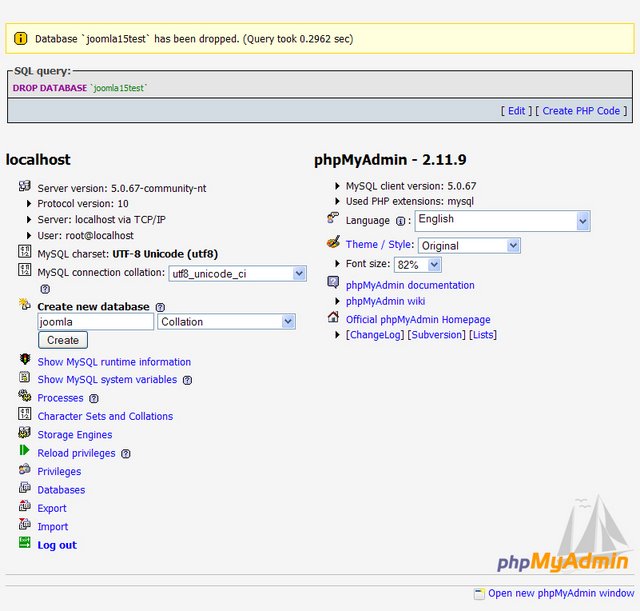This screenshot has height=611, width=640.
Task: Click the new window icon at bottom
Action: click(479, 594)
